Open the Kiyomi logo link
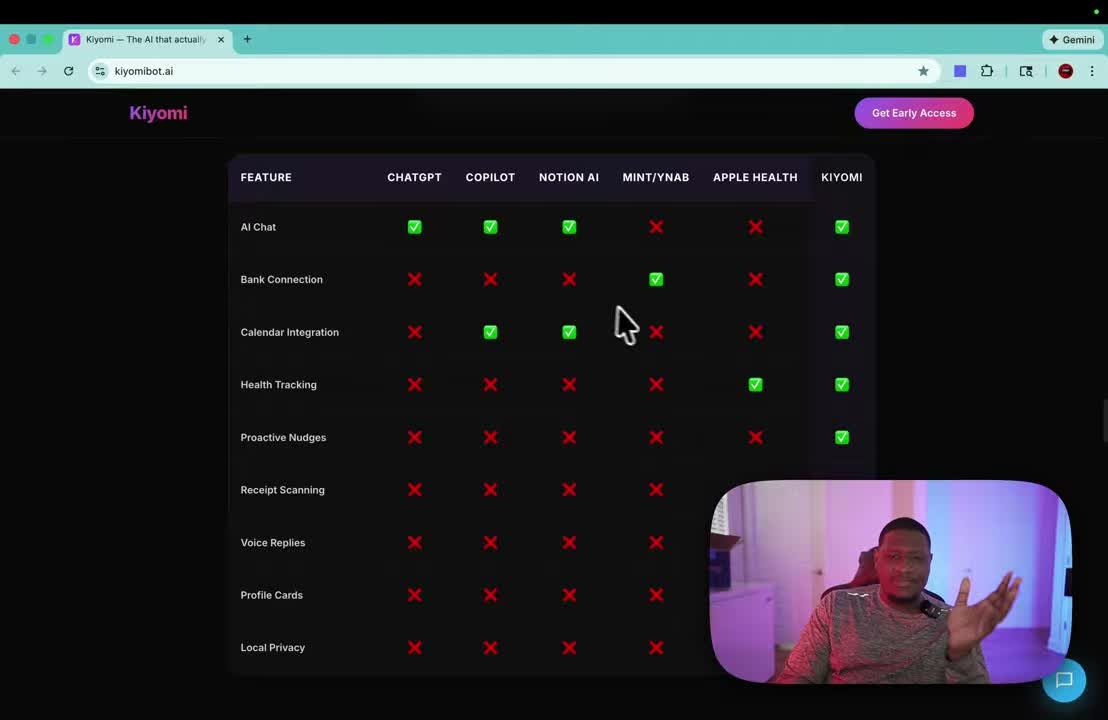1108x720 pixels. pyautogui.click(x=158, y=113)
